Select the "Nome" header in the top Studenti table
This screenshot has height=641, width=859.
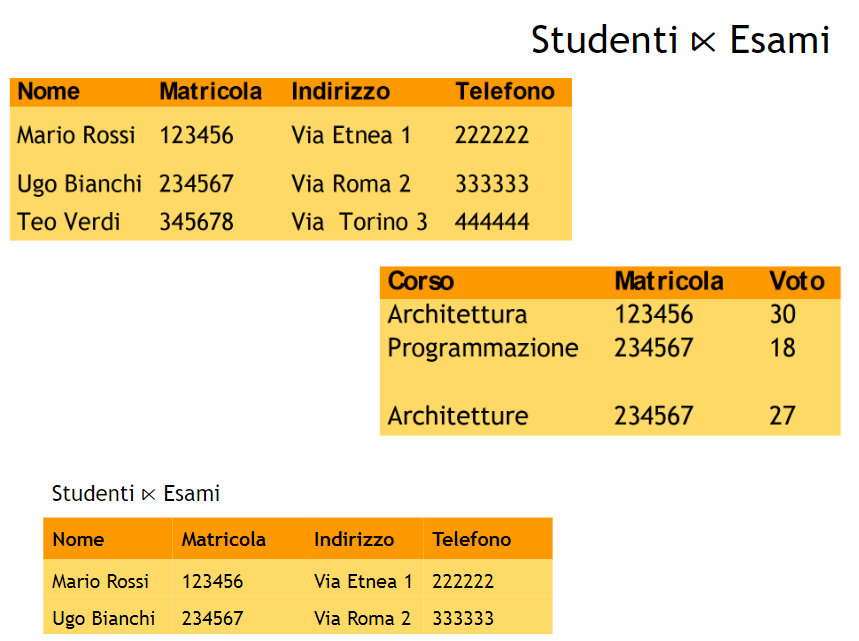click(x=49, y=92)
